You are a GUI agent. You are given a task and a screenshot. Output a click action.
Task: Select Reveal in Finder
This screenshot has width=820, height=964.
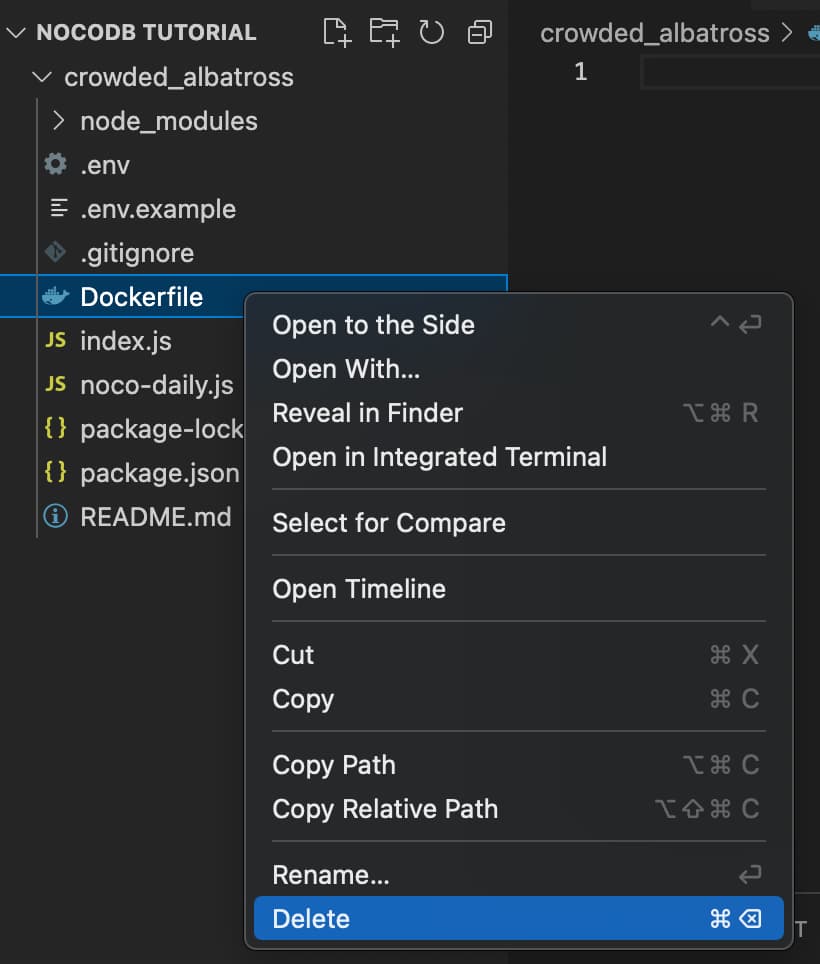point(519,413)
